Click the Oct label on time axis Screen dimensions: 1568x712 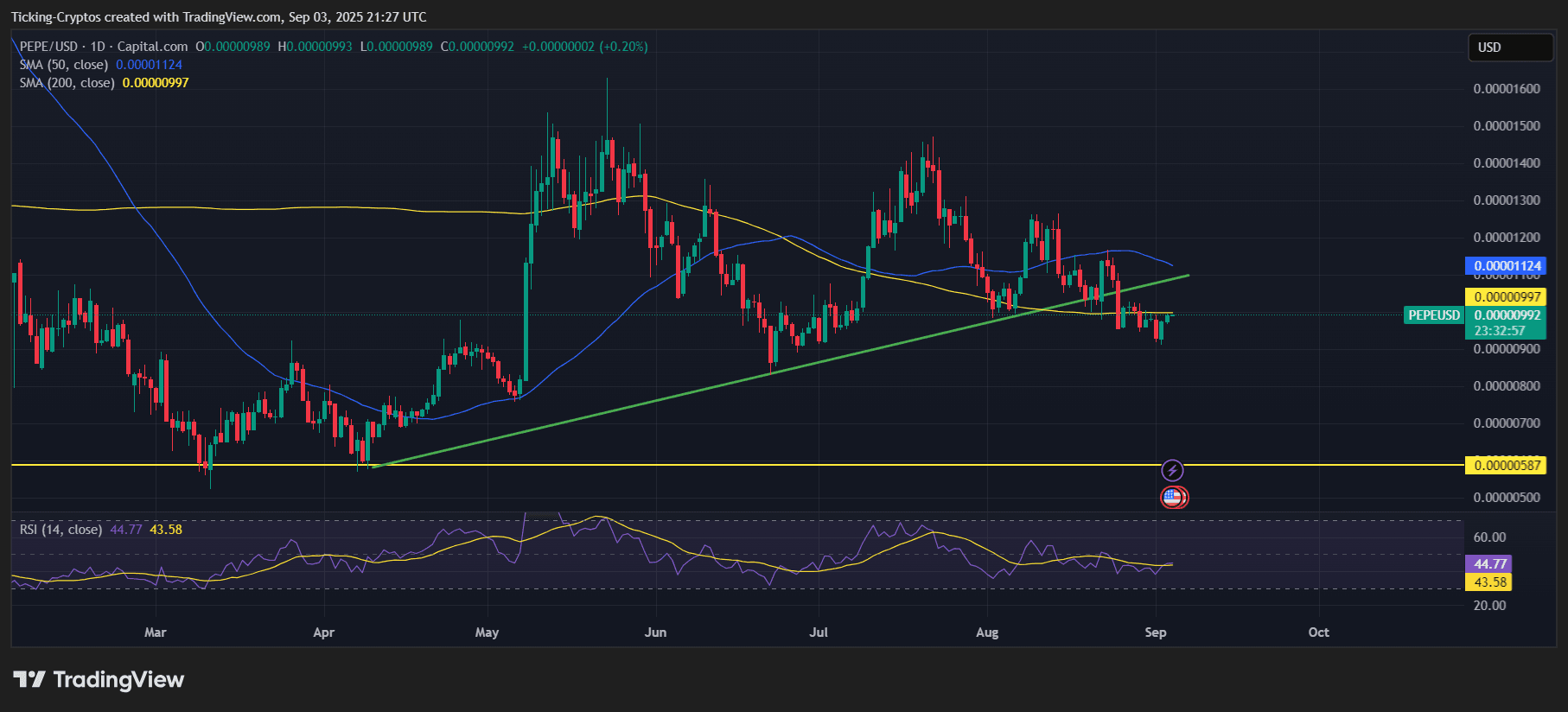click(x=1319, y=633)
